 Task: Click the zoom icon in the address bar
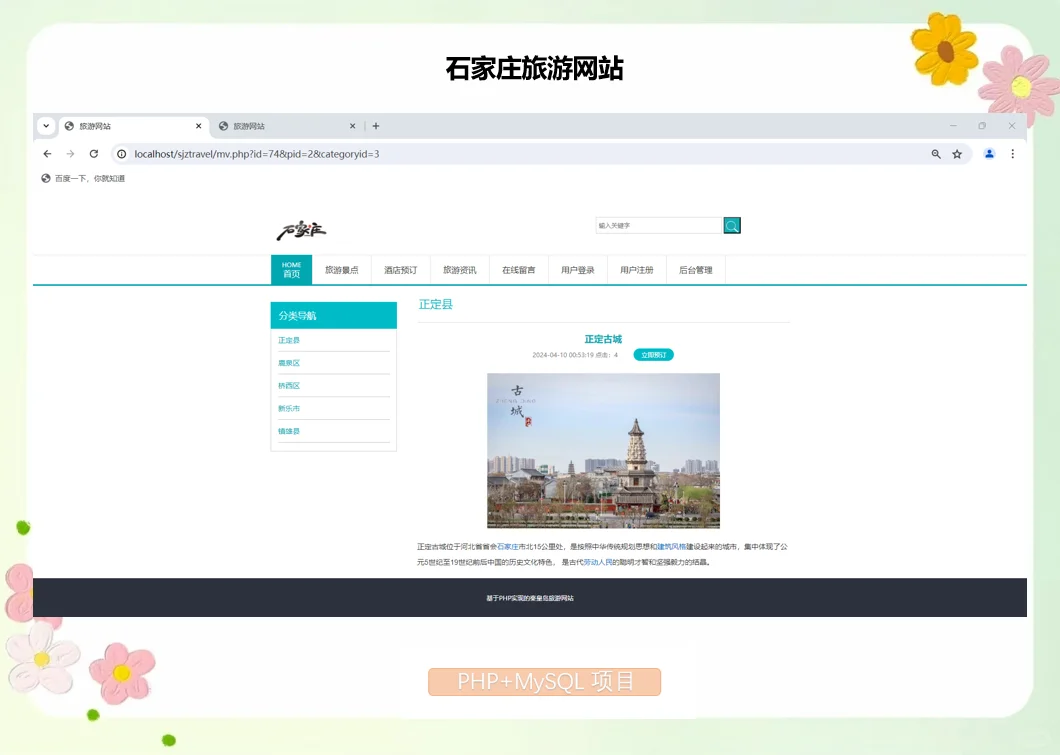click(x=935, y=154)
